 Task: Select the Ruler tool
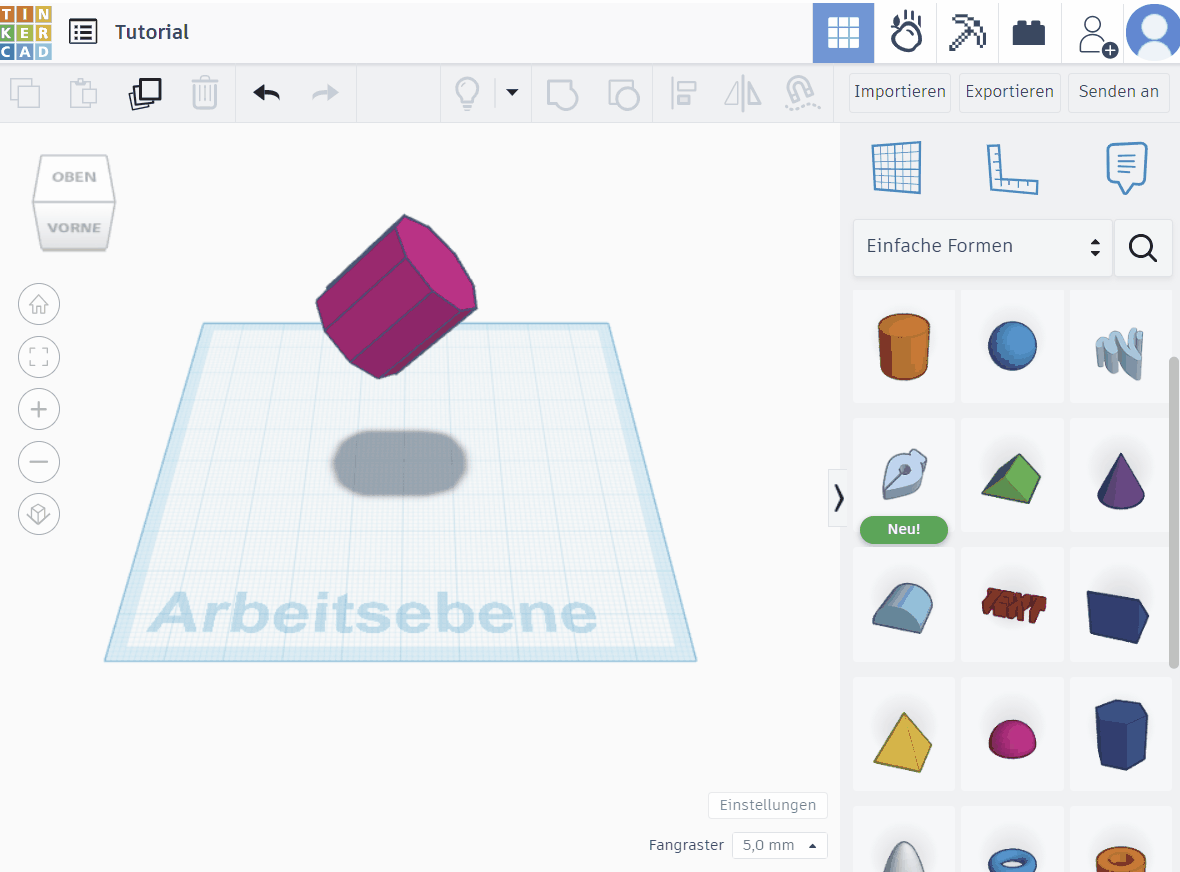[1012, 169]
